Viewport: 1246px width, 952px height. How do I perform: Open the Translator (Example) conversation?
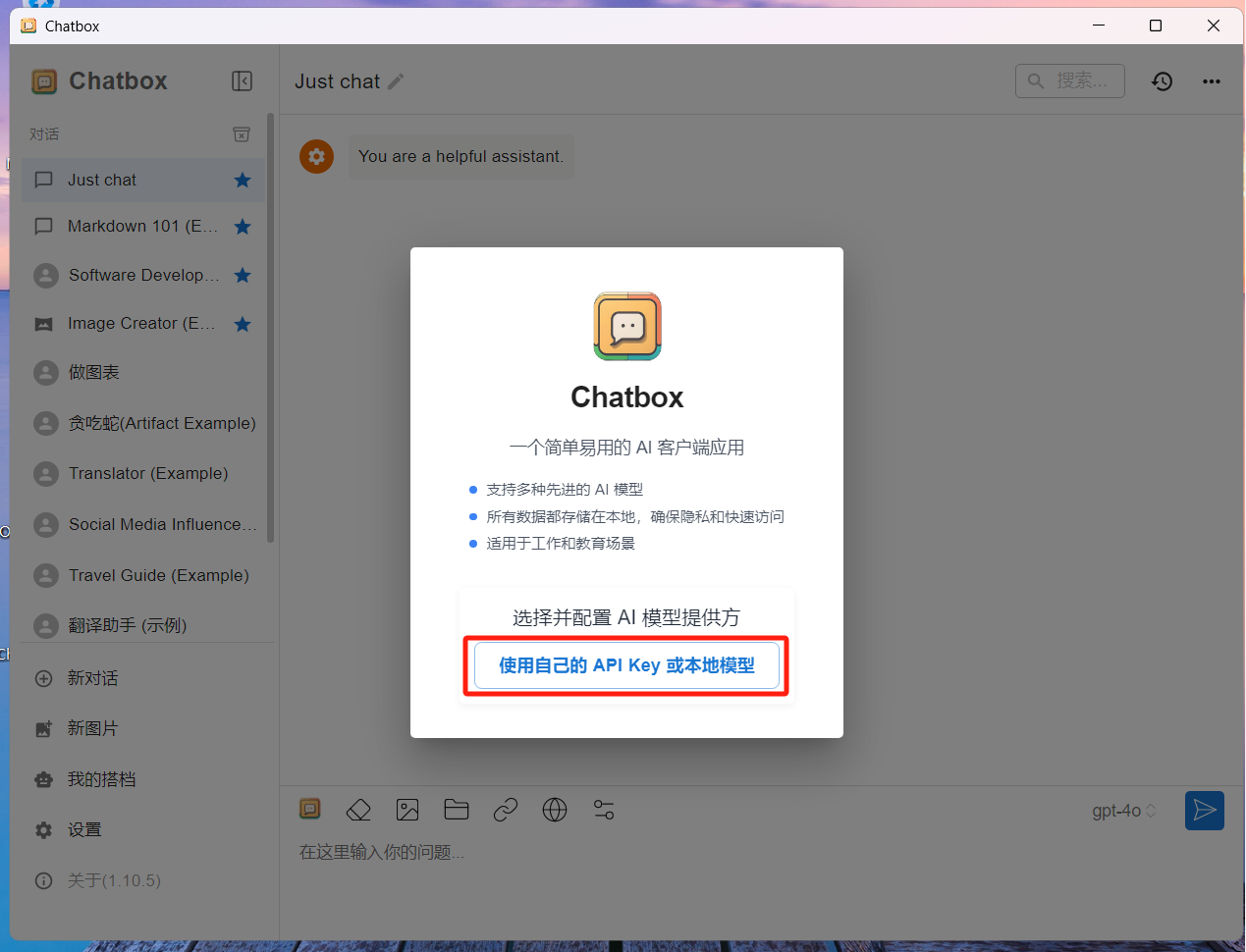pos(147,474)
